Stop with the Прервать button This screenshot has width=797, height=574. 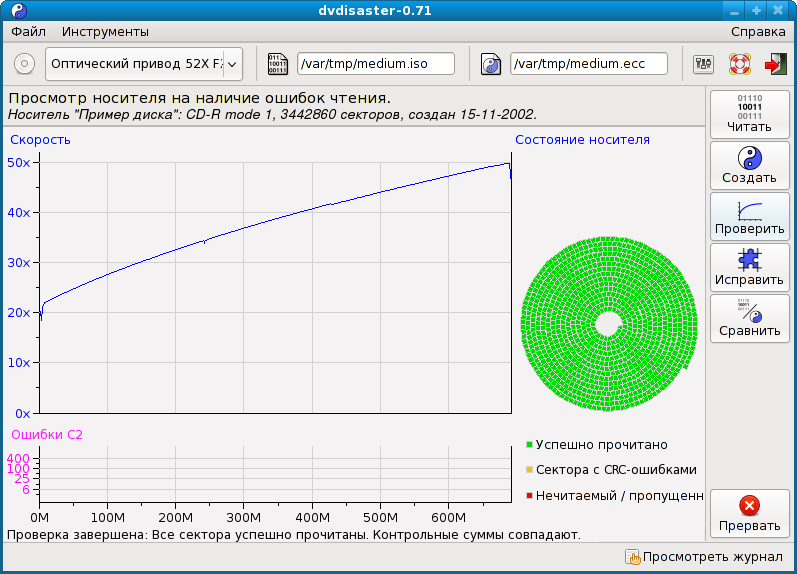click(749, 513)
